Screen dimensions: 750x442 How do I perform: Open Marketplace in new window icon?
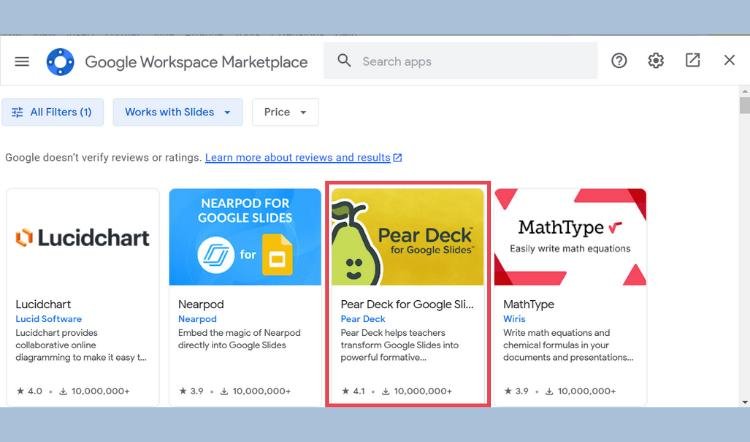click(693, 60)
